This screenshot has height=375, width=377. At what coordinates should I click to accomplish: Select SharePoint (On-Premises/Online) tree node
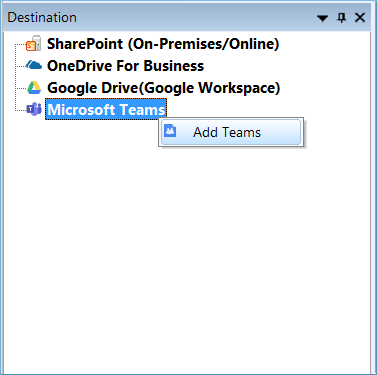coord(163,44)
